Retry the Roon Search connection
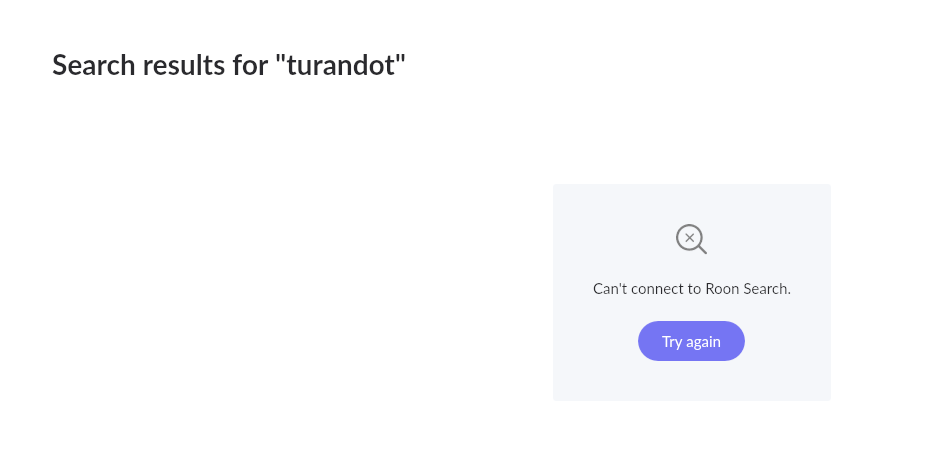The height and width of the screenshot is (472, 939). [691, 341]
